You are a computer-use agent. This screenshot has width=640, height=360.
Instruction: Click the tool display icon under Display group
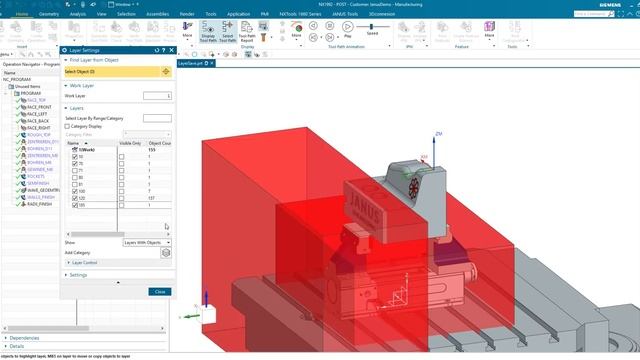[x=264, y=38]
